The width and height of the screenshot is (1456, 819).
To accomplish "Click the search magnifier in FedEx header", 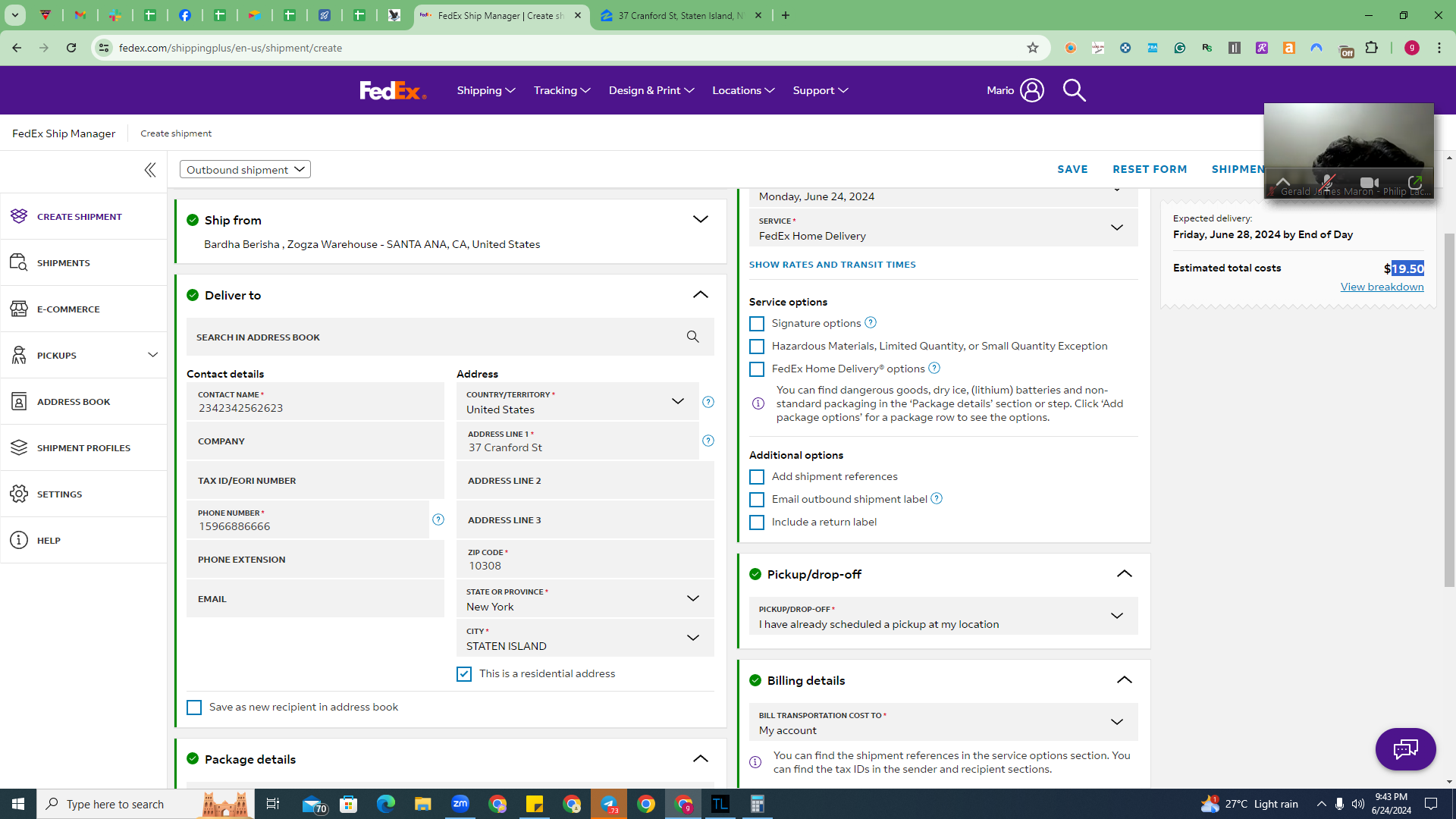I will click(x=1074, y=90).
